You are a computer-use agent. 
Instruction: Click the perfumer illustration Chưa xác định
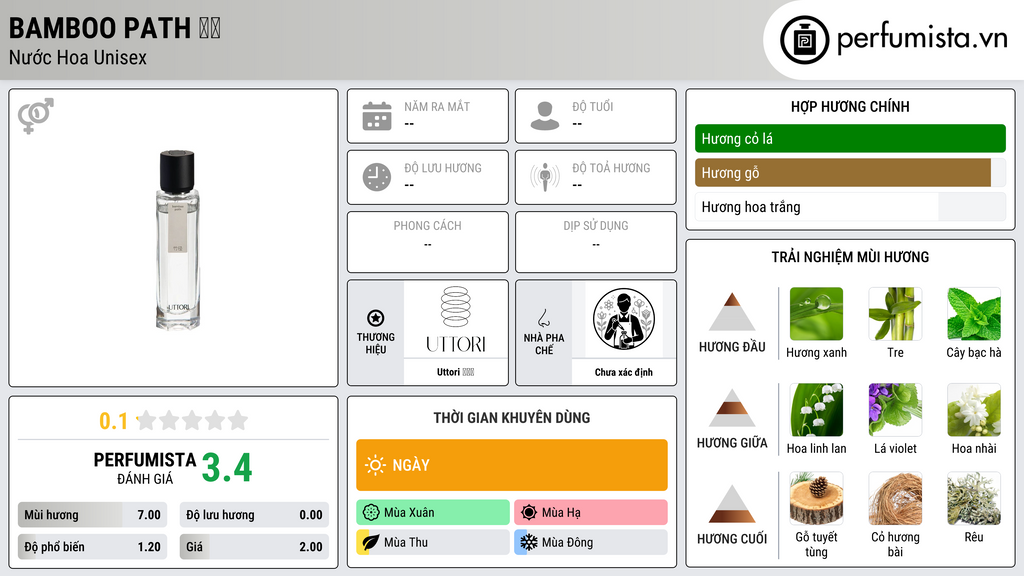624,319
